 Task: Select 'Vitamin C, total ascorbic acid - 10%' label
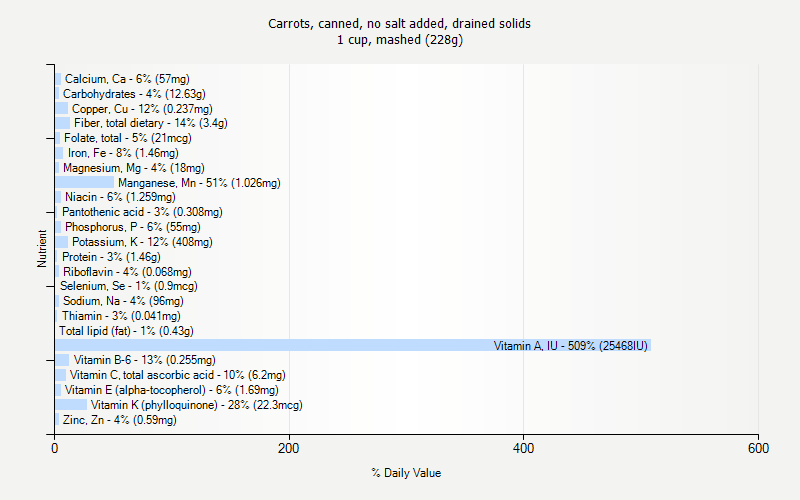(178, 375)
